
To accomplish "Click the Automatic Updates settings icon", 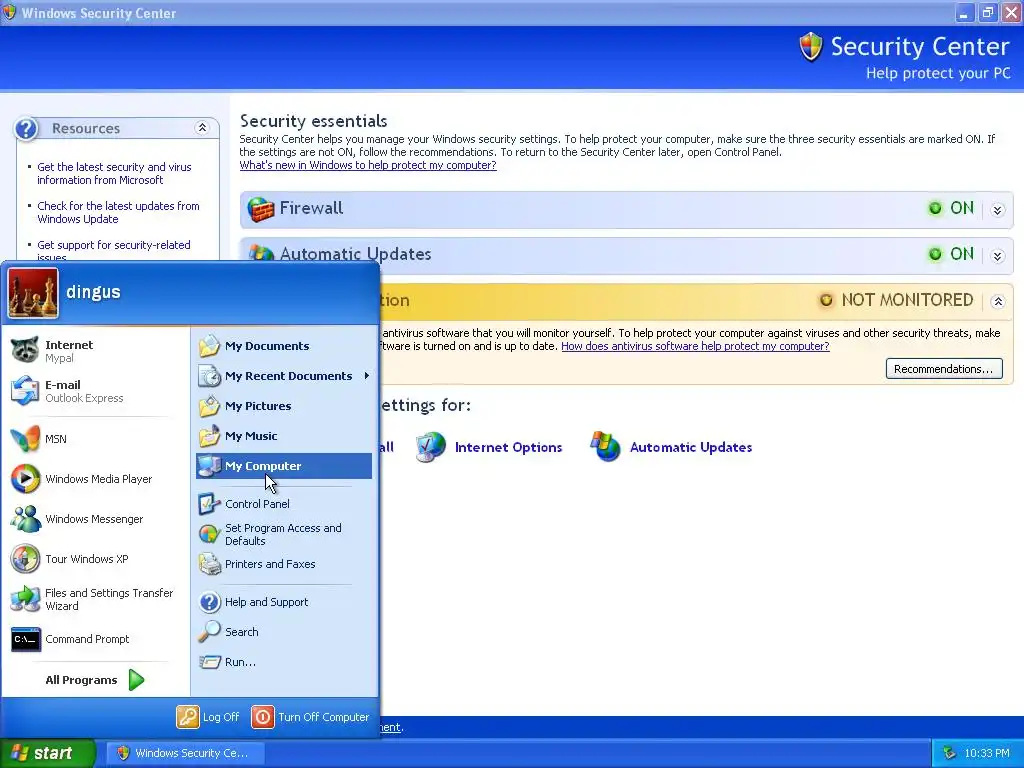I will coord(605,446).
